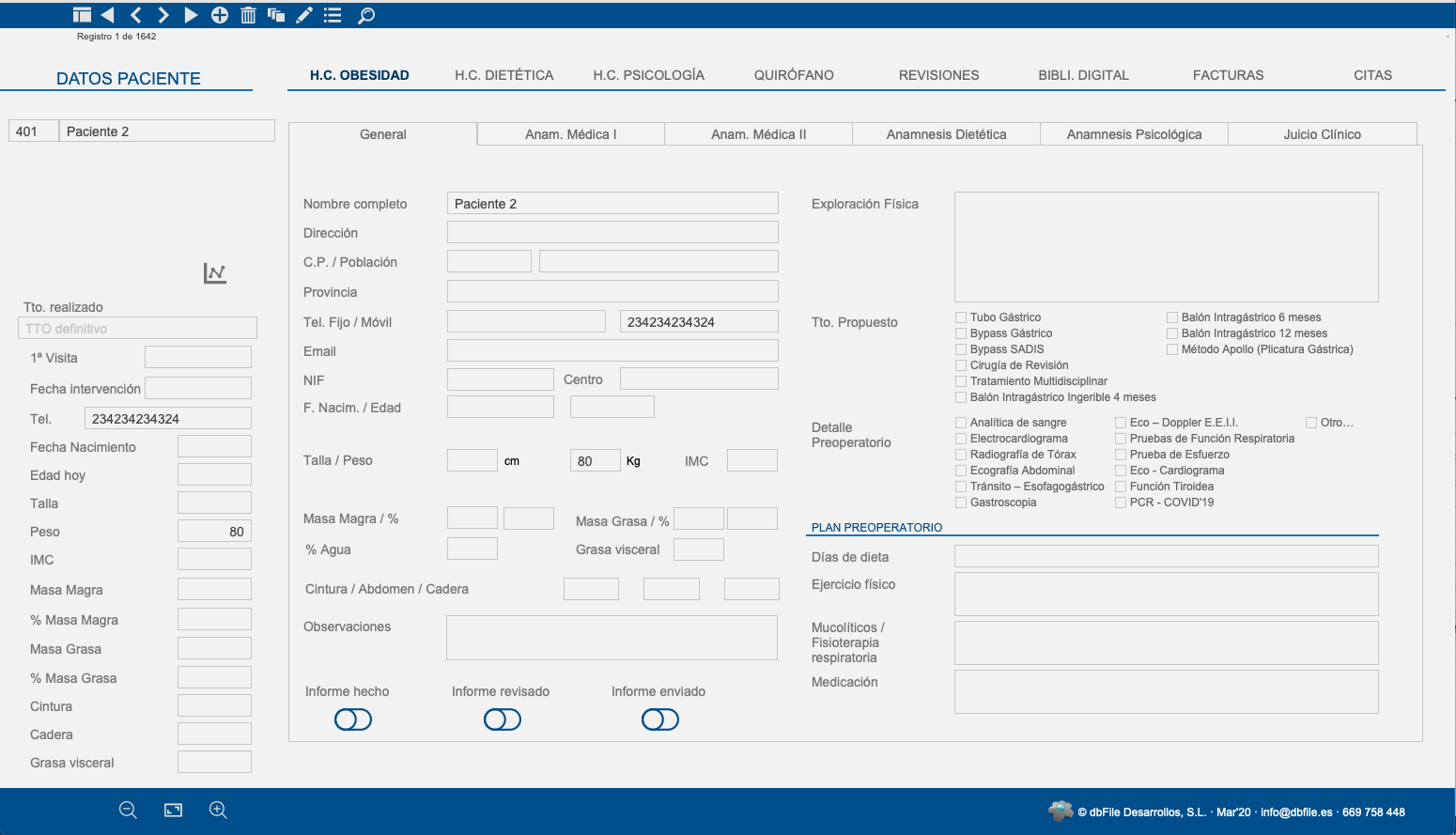The height and width of the screenshot is (835, 1456).
Task: Check the Otro… checkbox
Action: [1311, 423]
